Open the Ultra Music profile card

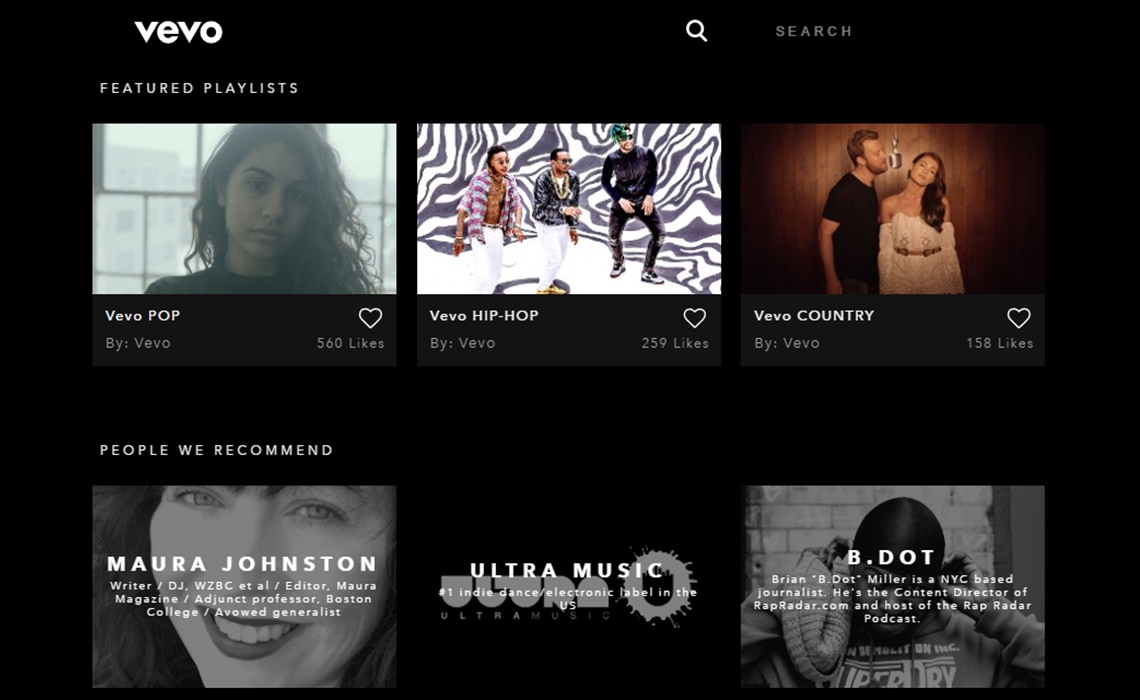click(x=568, y=587)
